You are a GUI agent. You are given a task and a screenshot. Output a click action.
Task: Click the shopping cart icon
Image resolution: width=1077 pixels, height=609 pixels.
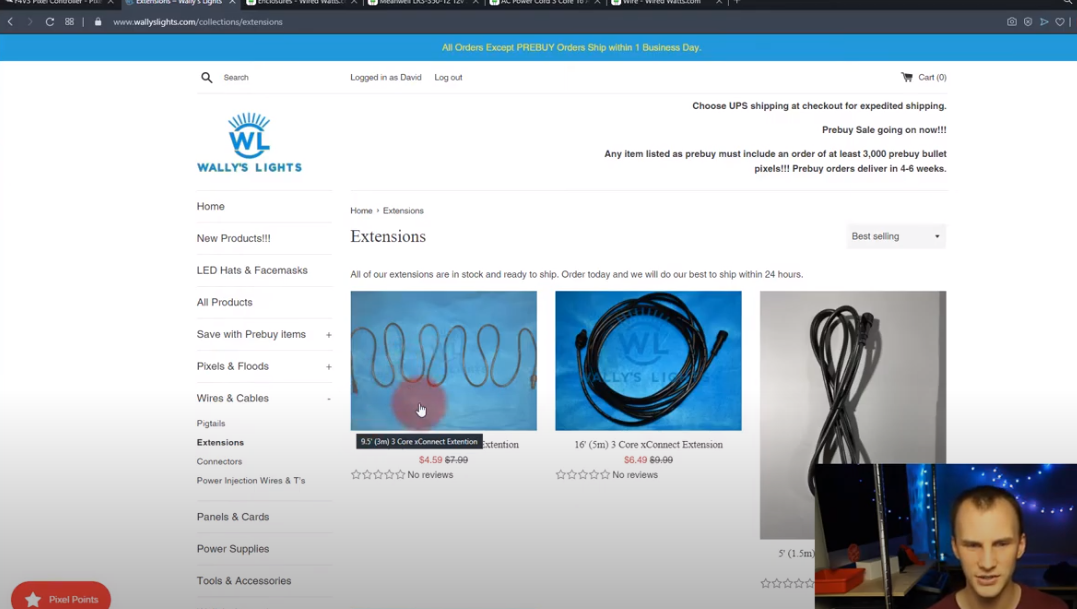pyautogui.click(x=907, y=77)
